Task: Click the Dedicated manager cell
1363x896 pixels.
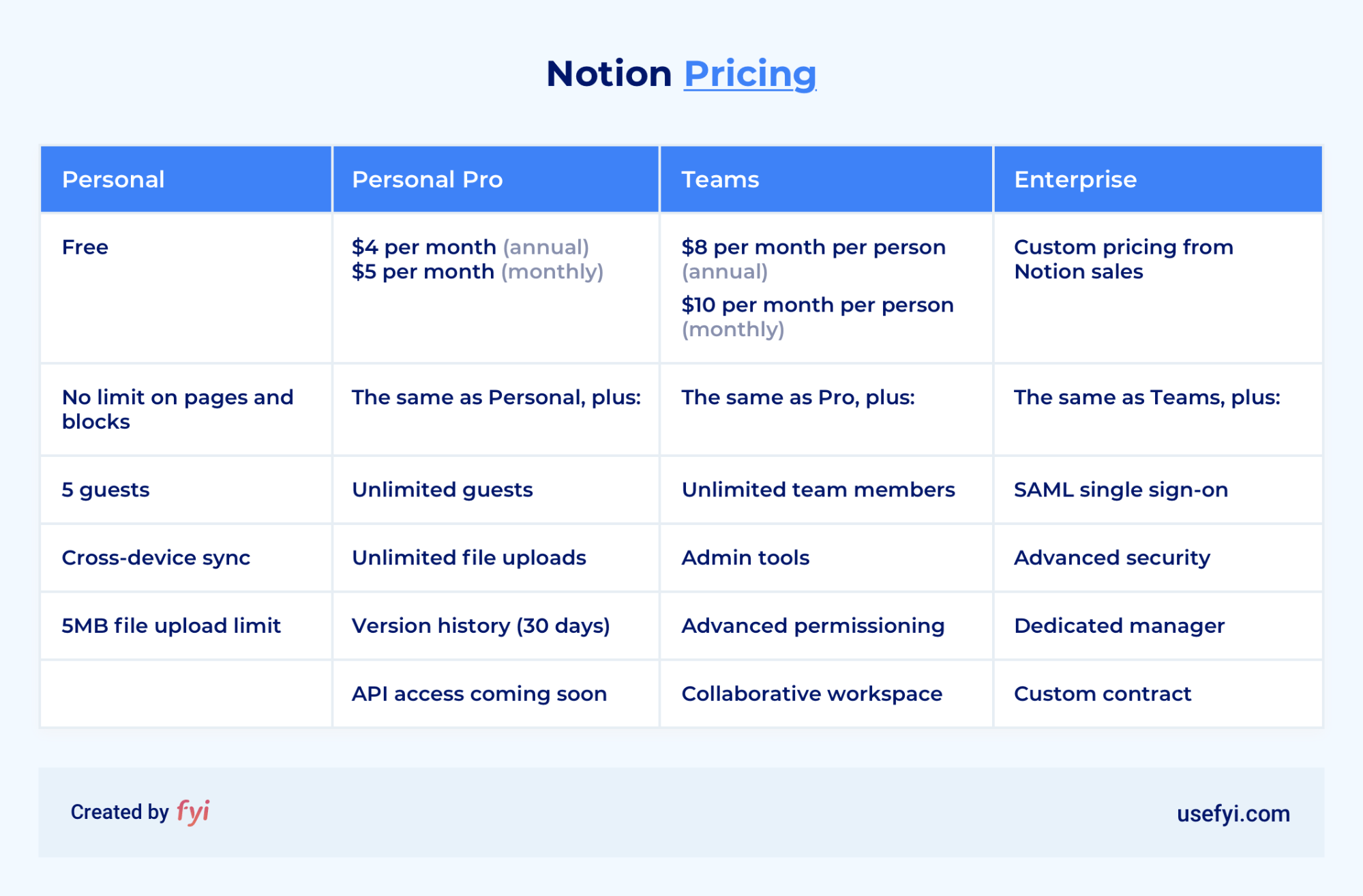Action: point(1158,626)
